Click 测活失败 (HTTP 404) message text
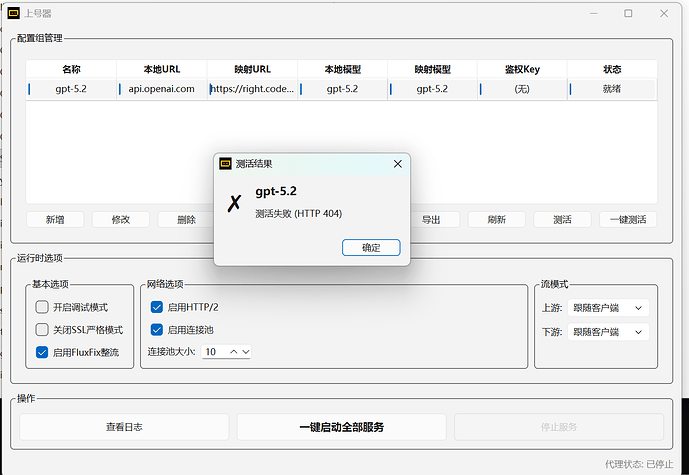 (x=298, y=214)
